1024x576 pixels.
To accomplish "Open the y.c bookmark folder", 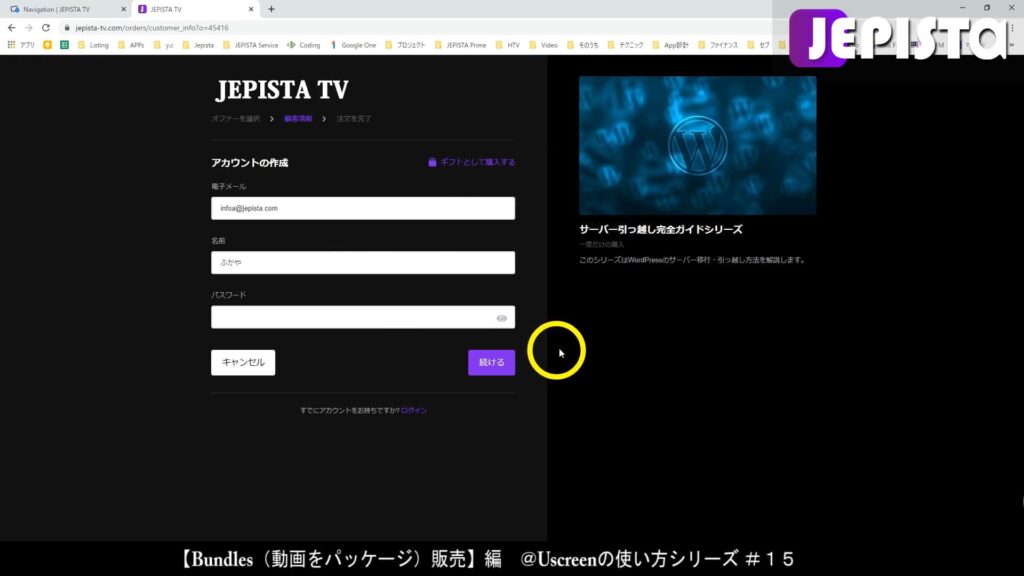I will tap(164, 45).
